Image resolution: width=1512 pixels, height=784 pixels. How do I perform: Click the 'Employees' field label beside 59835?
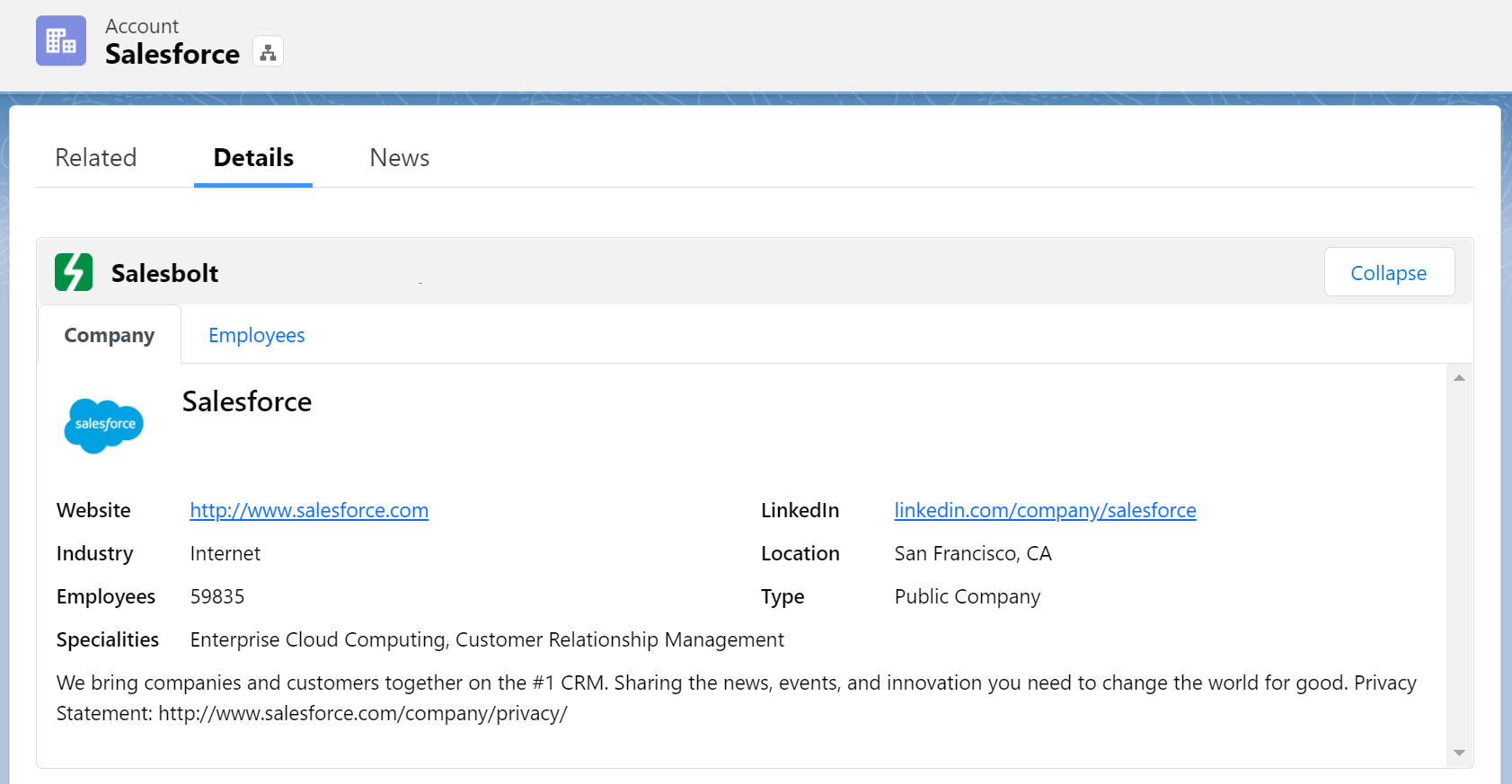(106, 596)
